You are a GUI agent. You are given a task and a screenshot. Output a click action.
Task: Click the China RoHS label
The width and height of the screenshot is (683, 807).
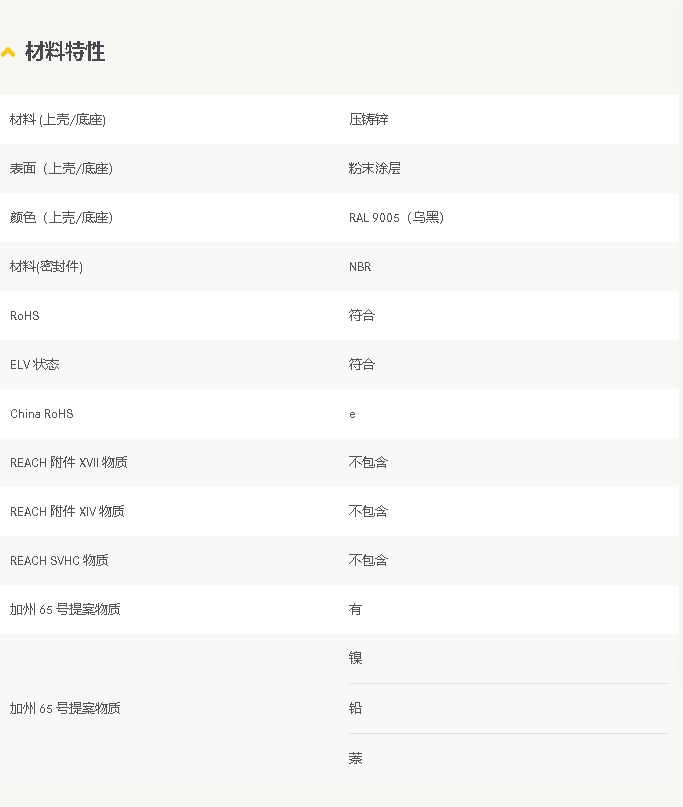[x=42, y=414]
